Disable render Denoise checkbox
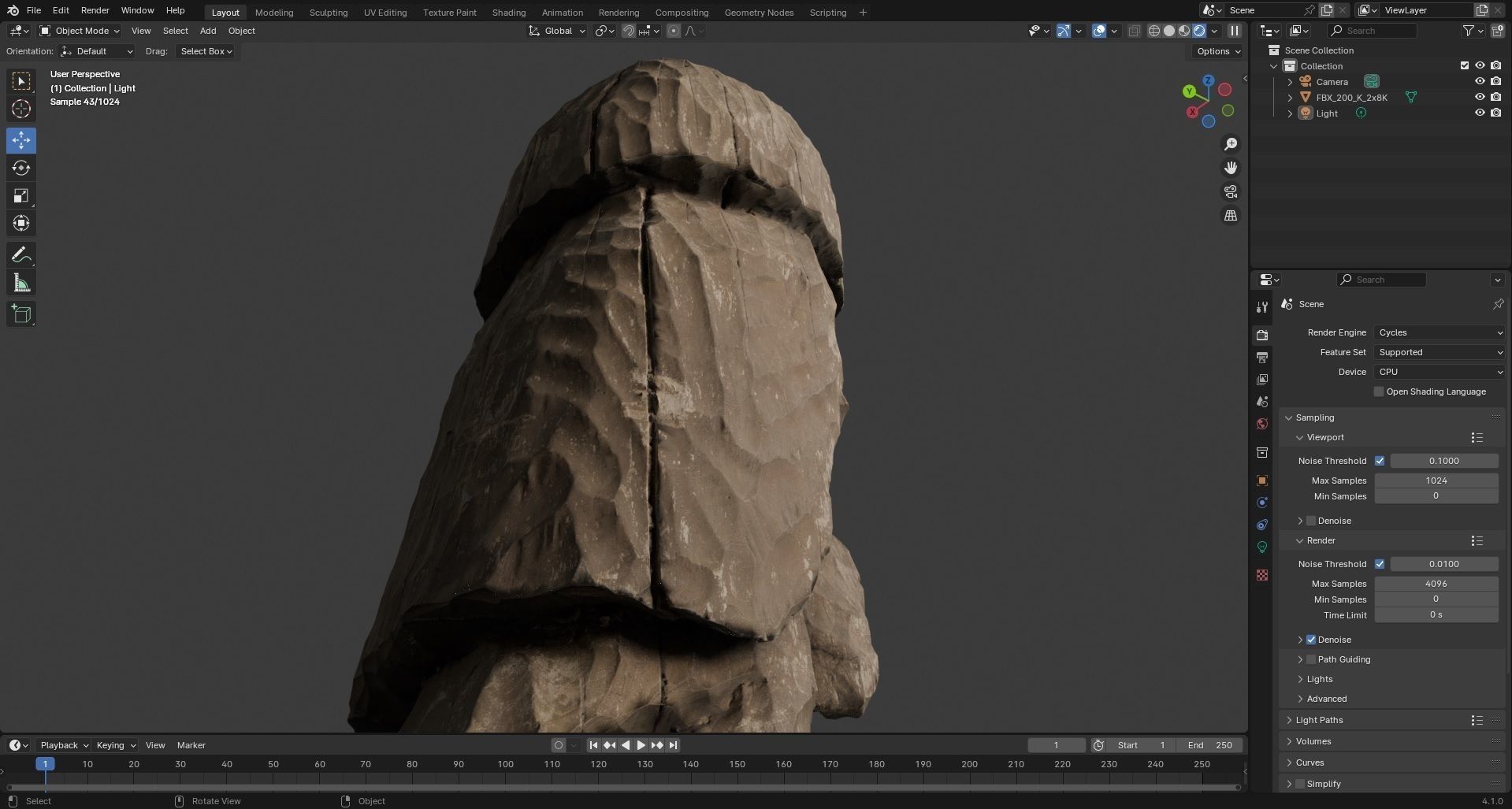 pyautogui.click(x=1311, y=640)
